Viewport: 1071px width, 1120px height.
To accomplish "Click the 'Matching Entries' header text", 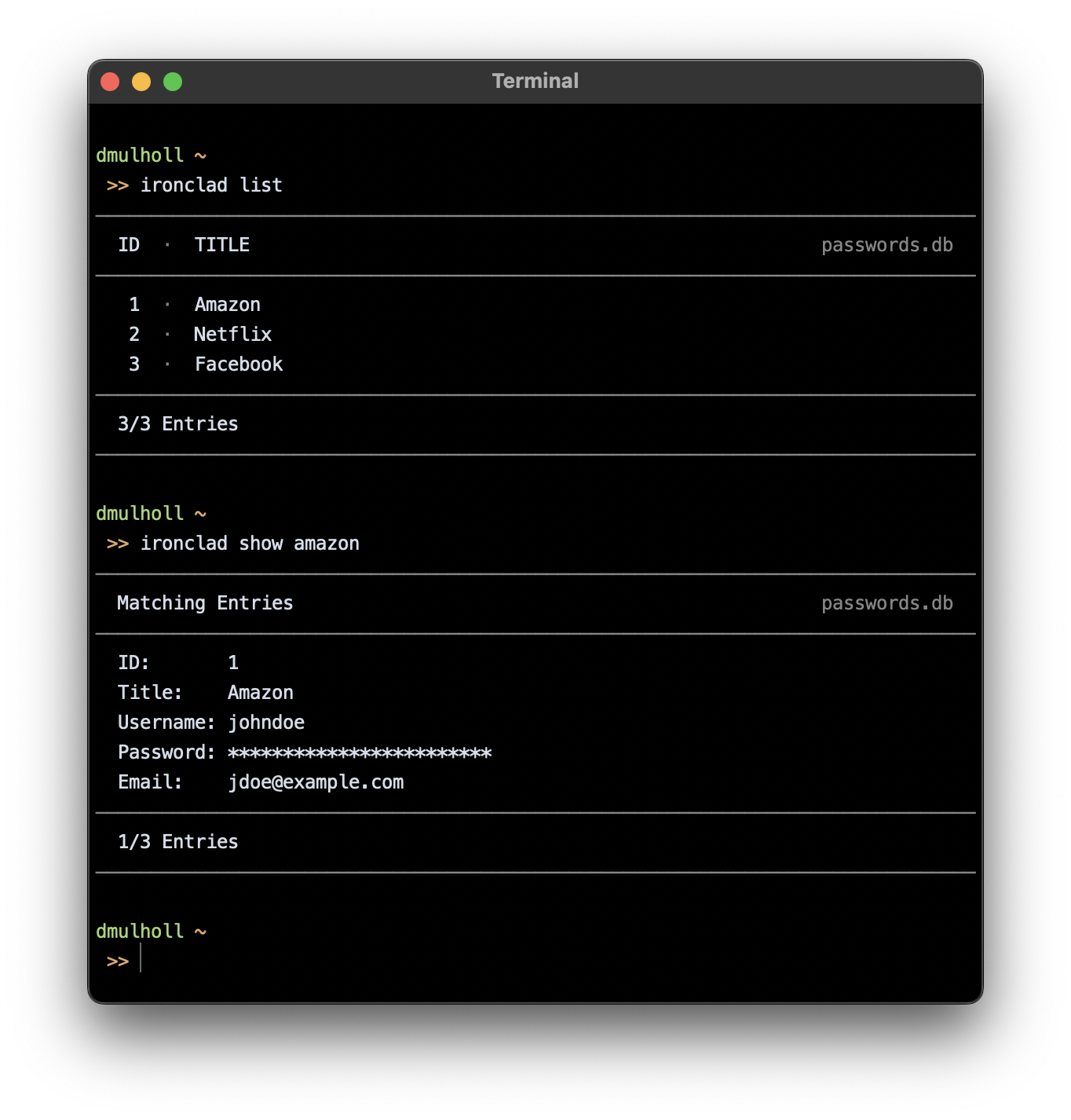I will coord(205,603).
